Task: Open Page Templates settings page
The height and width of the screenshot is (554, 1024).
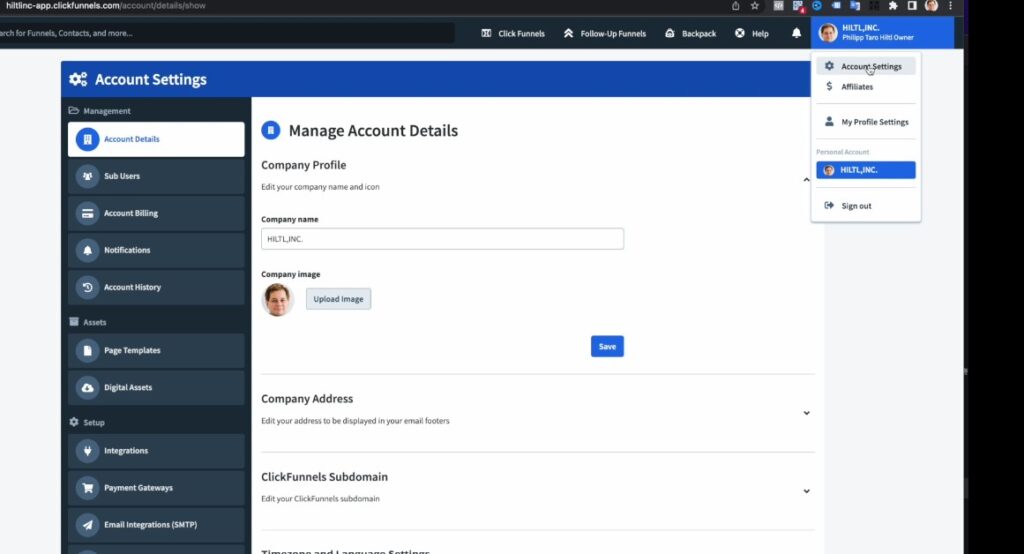Action: 156,351
